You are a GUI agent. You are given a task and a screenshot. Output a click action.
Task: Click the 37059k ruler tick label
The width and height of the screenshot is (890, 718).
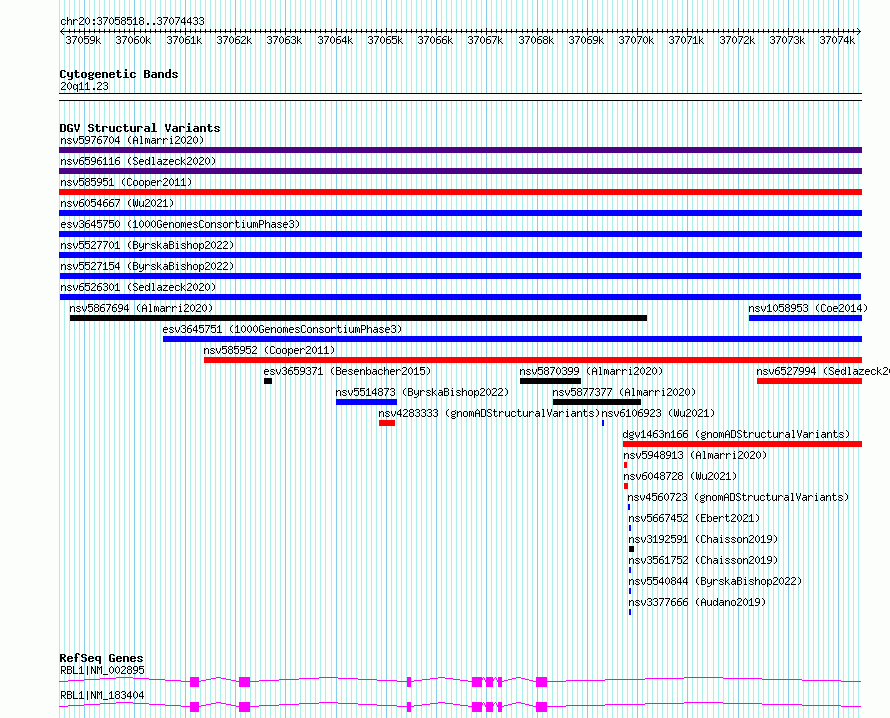click(83, 40)
